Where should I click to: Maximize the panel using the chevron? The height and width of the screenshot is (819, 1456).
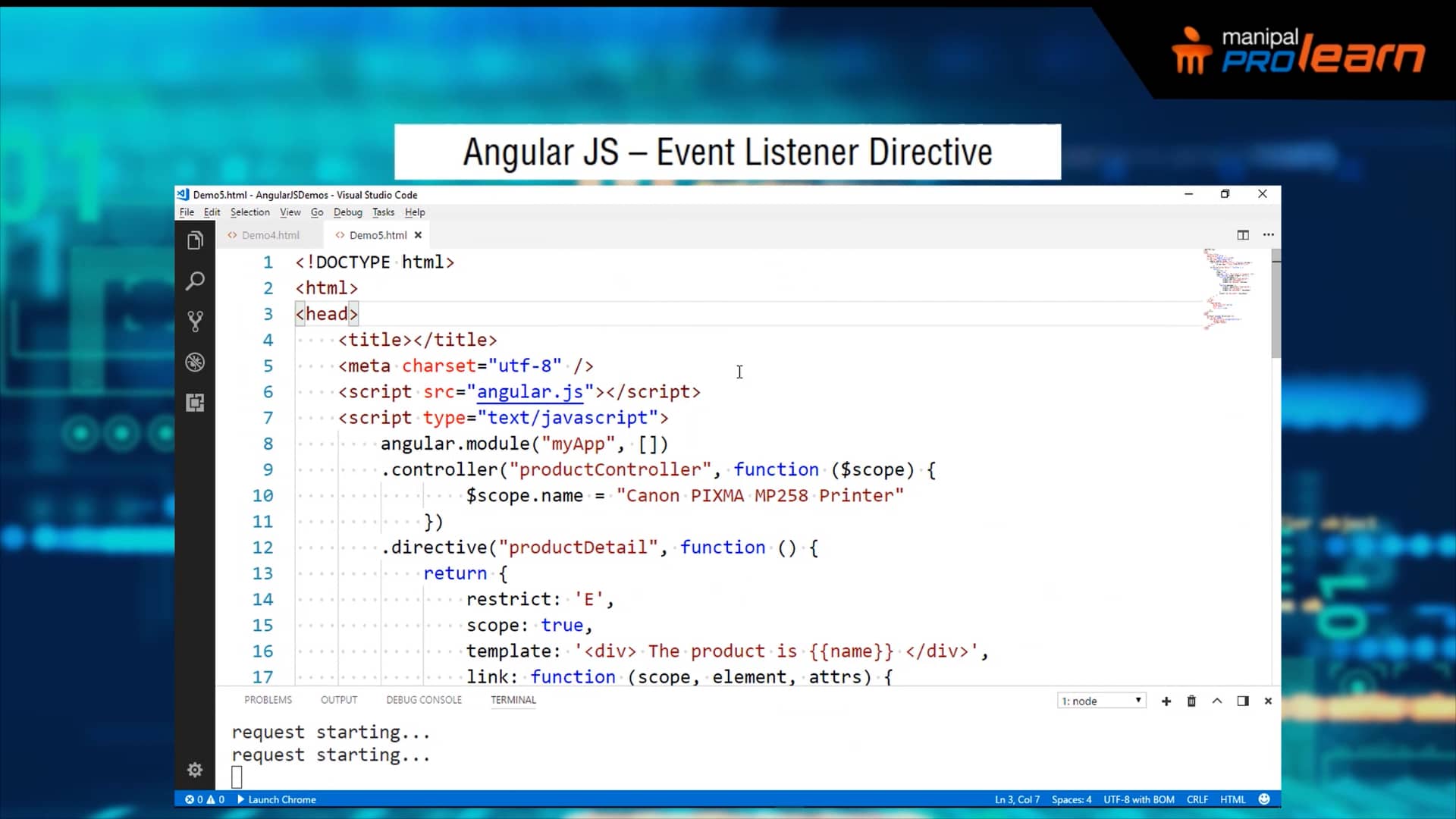pyautogui.click(x=1217, y=701)
